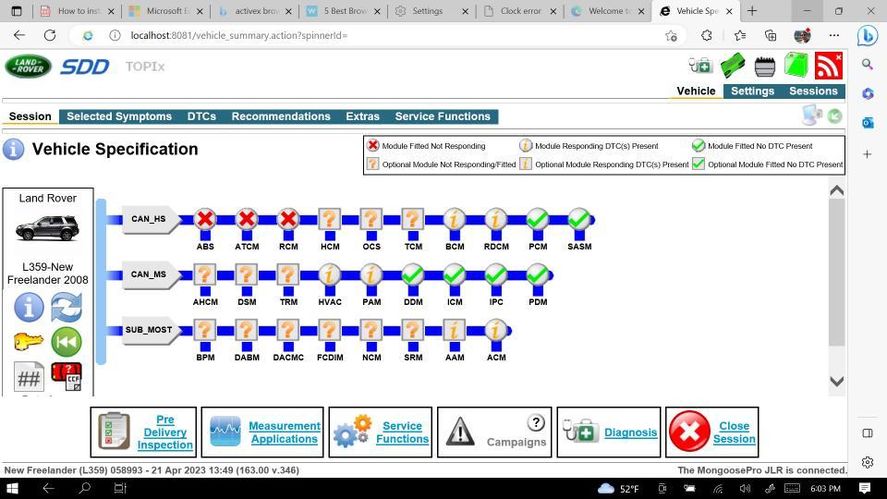The height and width of the screenshot is (499, 887).
Task: Click the scroll up arrow
Action: (837, 191)
